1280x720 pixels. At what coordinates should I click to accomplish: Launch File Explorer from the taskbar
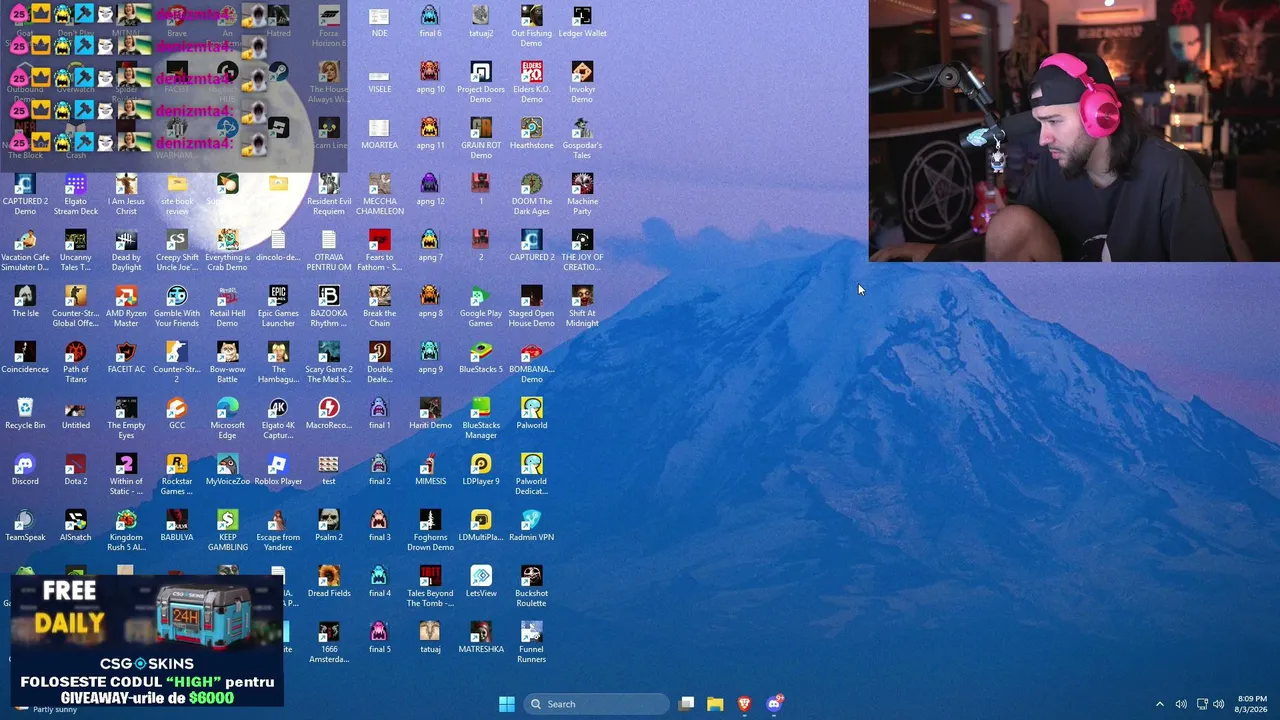(x=715, y=704)
